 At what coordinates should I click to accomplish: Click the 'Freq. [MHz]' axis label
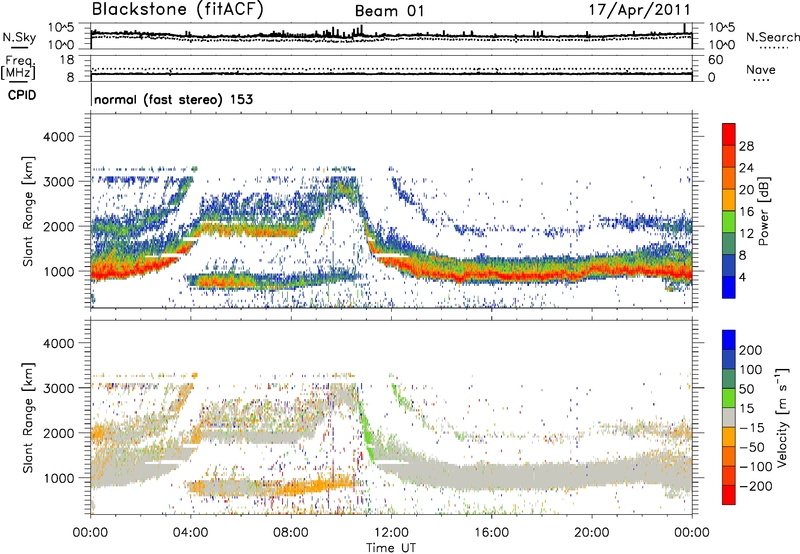tap(18, 67)
